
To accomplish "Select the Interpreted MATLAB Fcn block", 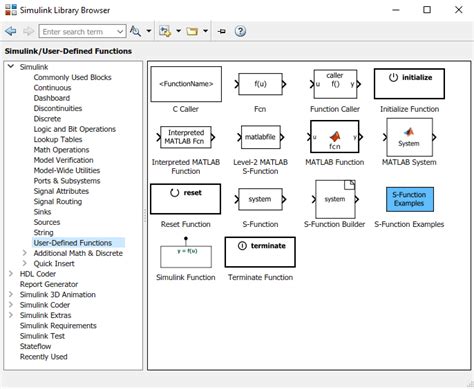I will point(186,137).
